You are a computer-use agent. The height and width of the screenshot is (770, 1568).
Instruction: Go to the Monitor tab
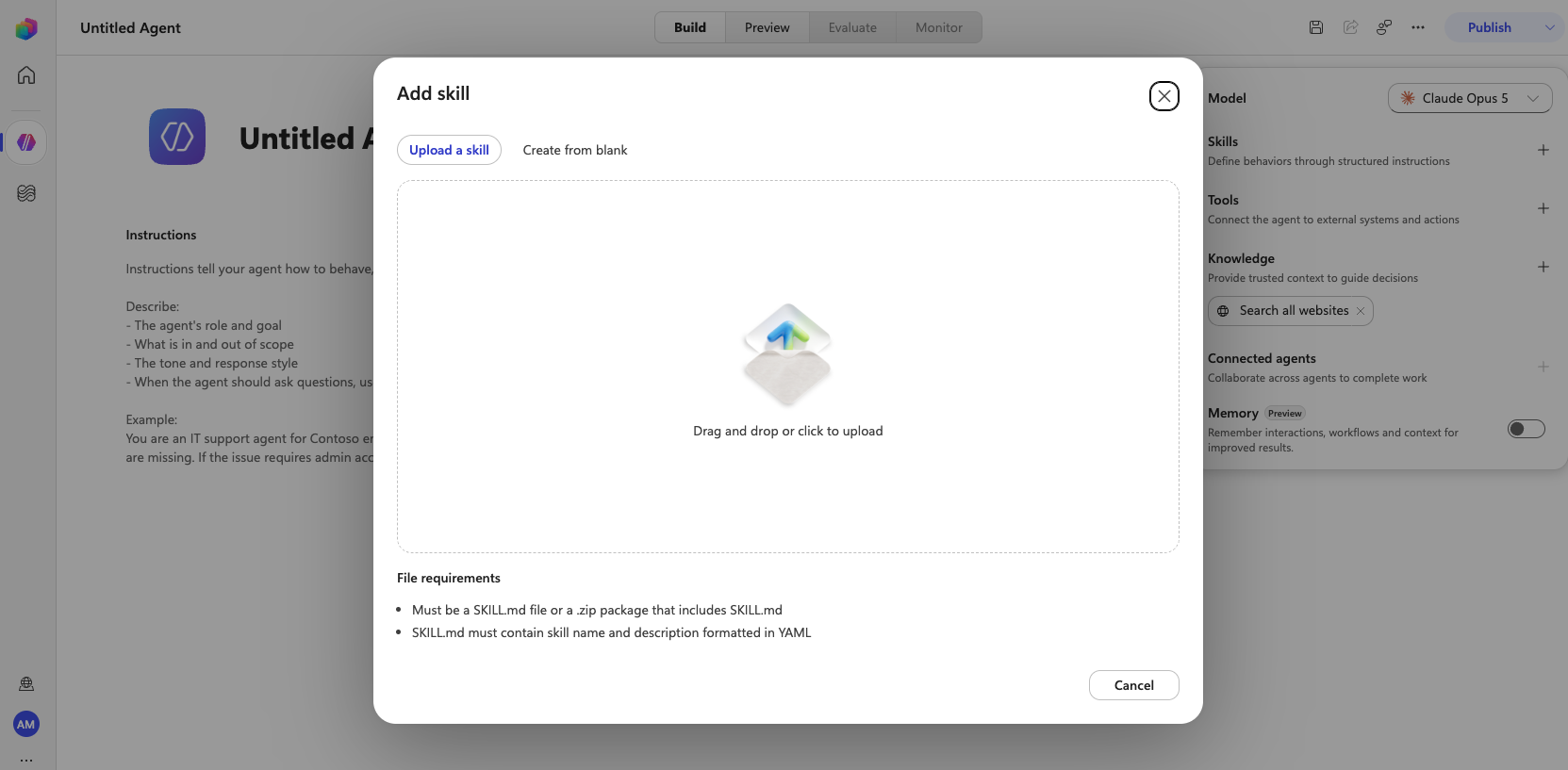[x=939, y=27]
